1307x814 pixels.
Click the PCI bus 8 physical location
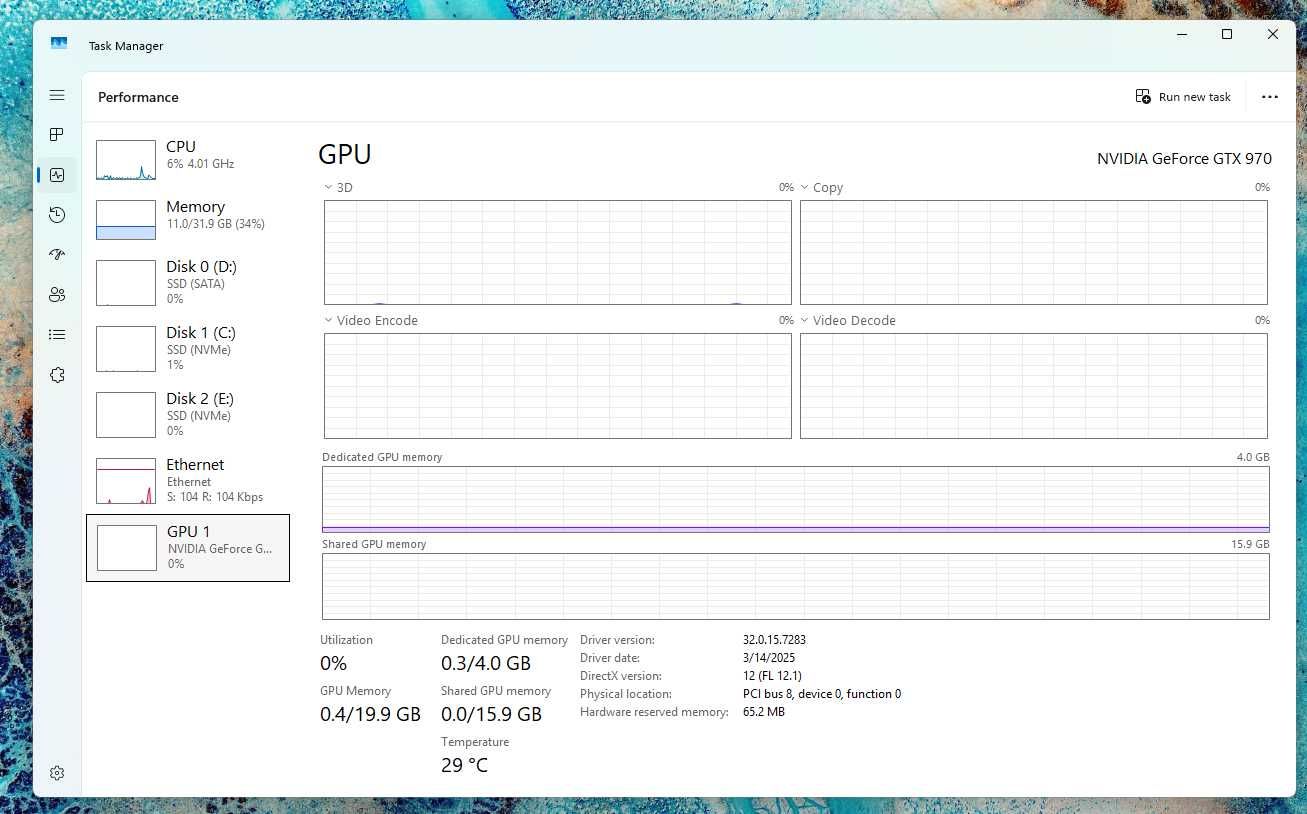click(x=822, y=694)
